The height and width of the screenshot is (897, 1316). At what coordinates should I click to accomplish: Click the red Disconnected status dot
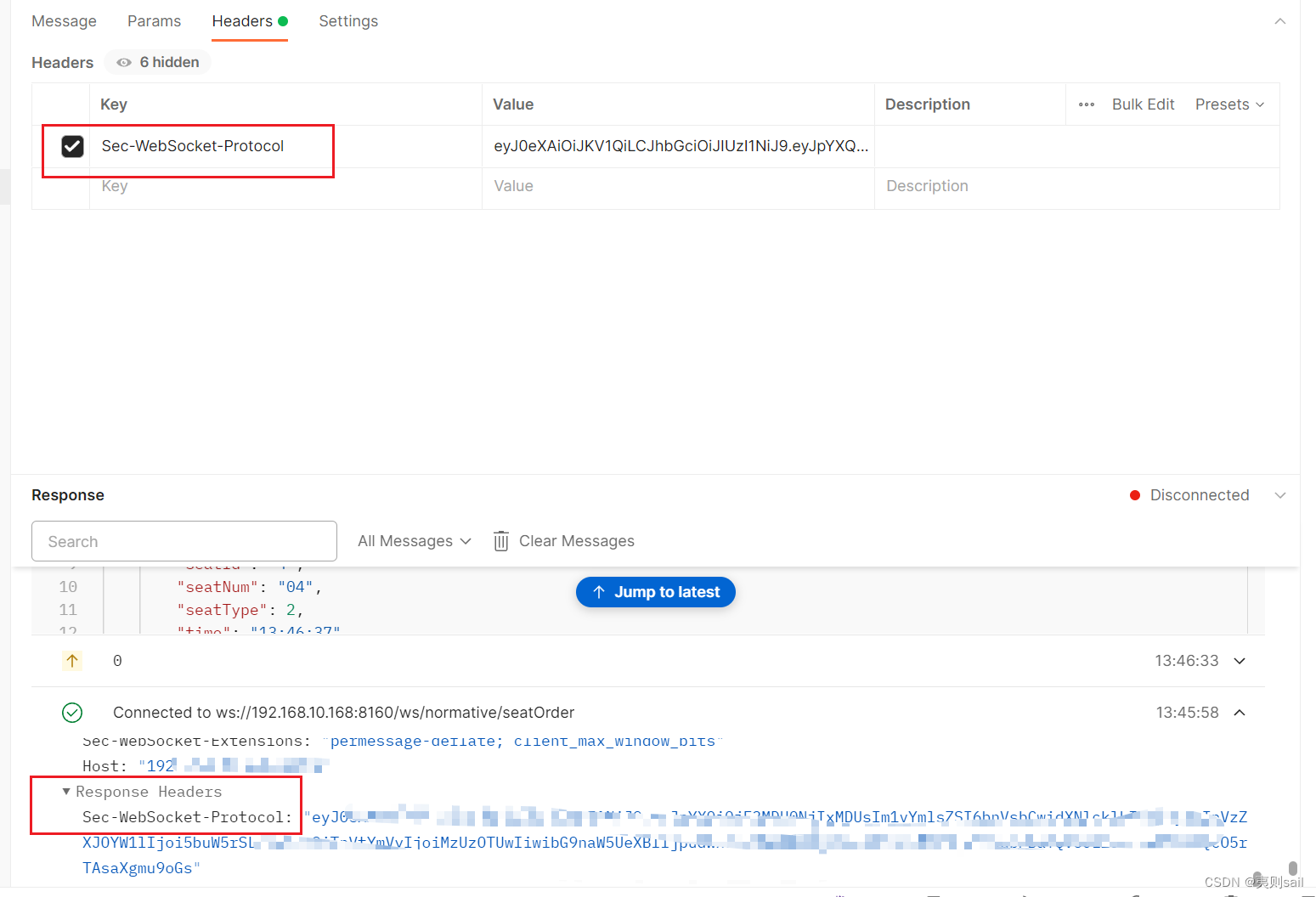1134,494
